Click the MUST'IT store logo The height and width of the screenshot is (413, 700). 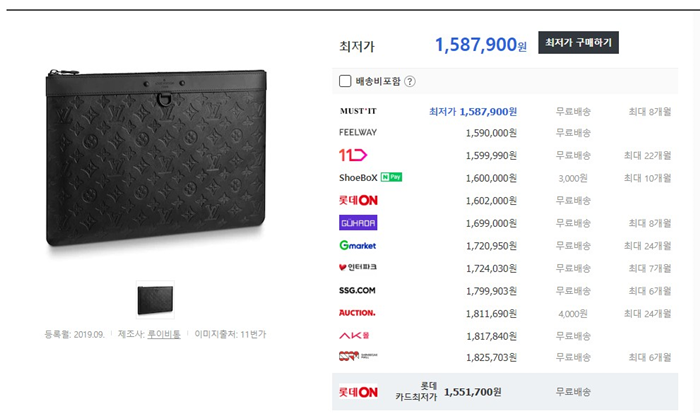tap(358, 111)
